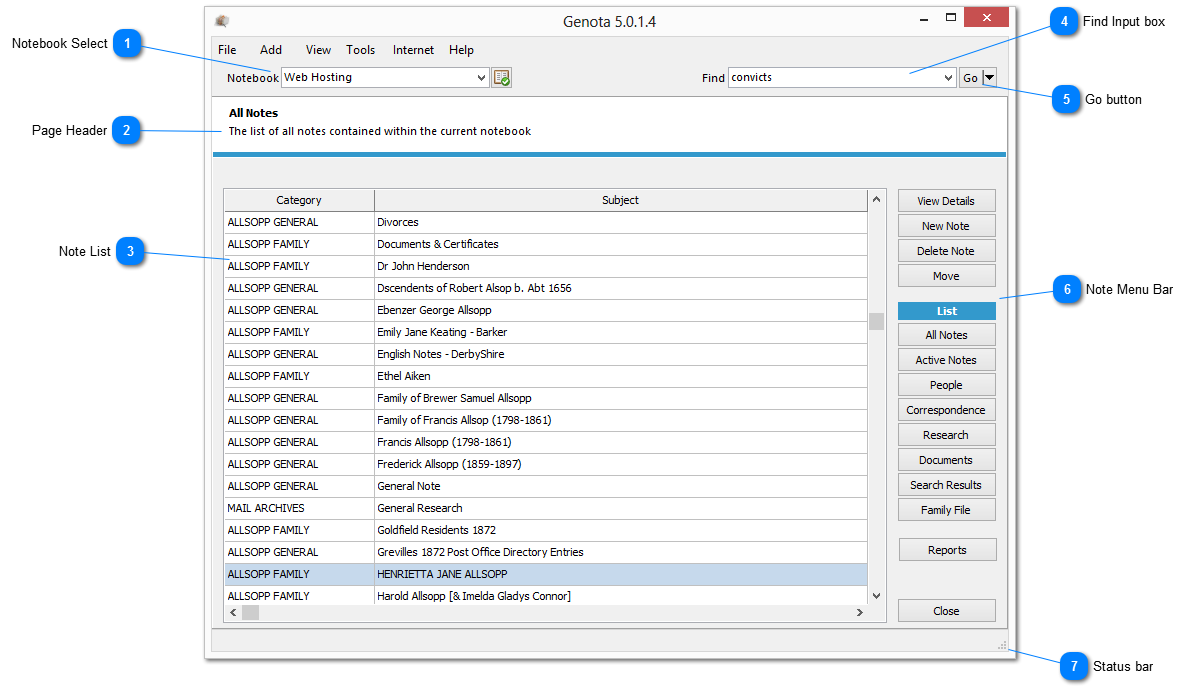
Task: Open the arrow menu next to Go
Action: pos(989,78)
